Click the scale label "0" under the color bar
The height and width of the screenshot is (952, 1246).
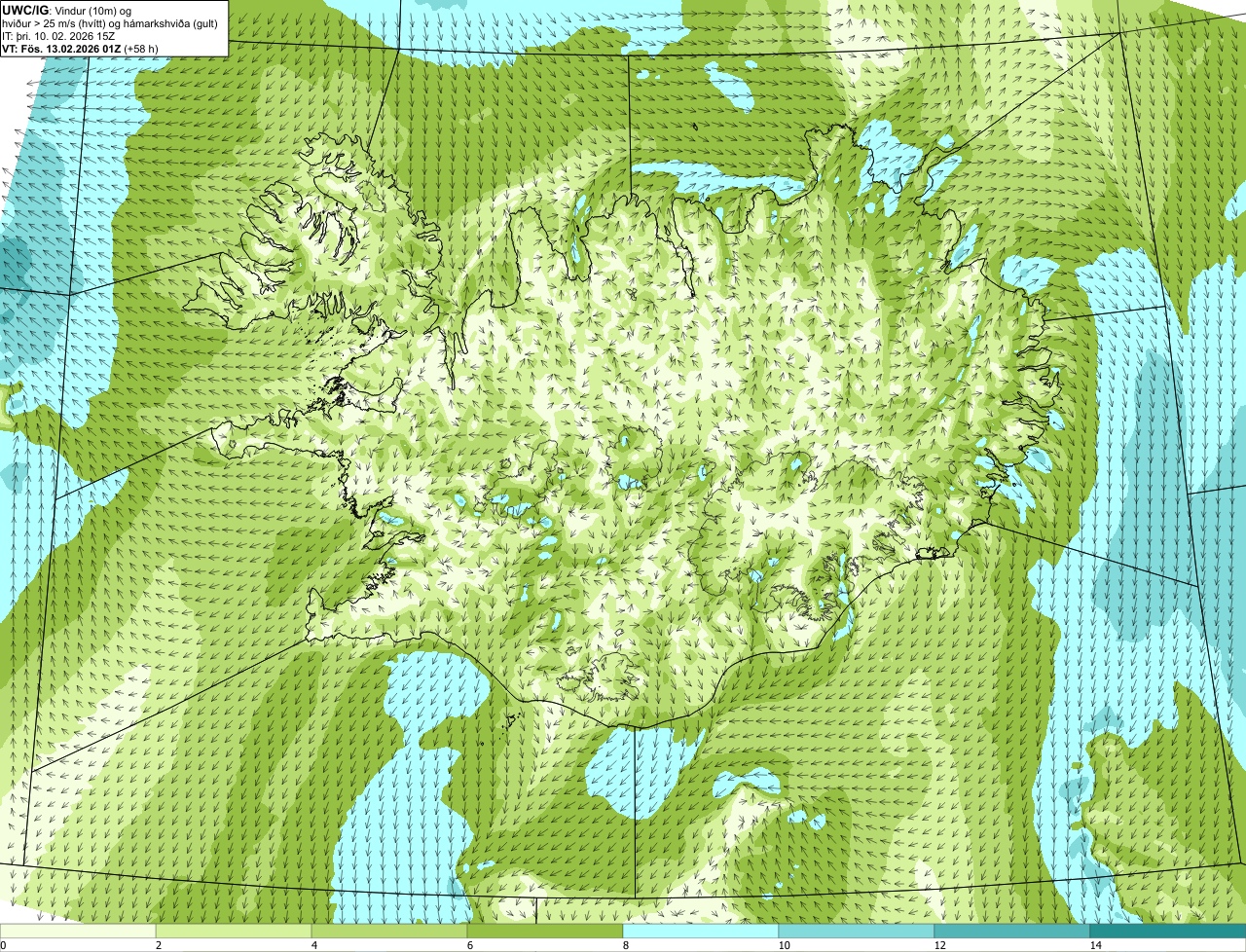3,945
